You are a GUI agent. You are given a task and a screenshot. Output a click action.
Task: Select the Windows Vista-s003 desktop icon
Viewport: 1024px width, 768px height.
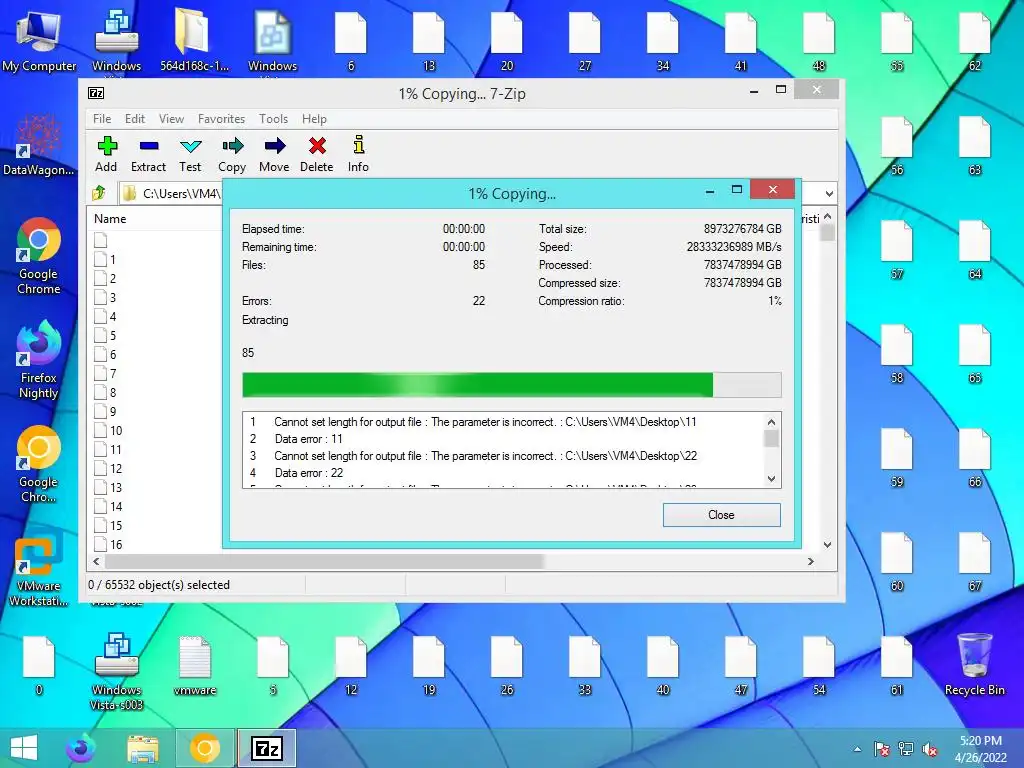click(116, 671)
